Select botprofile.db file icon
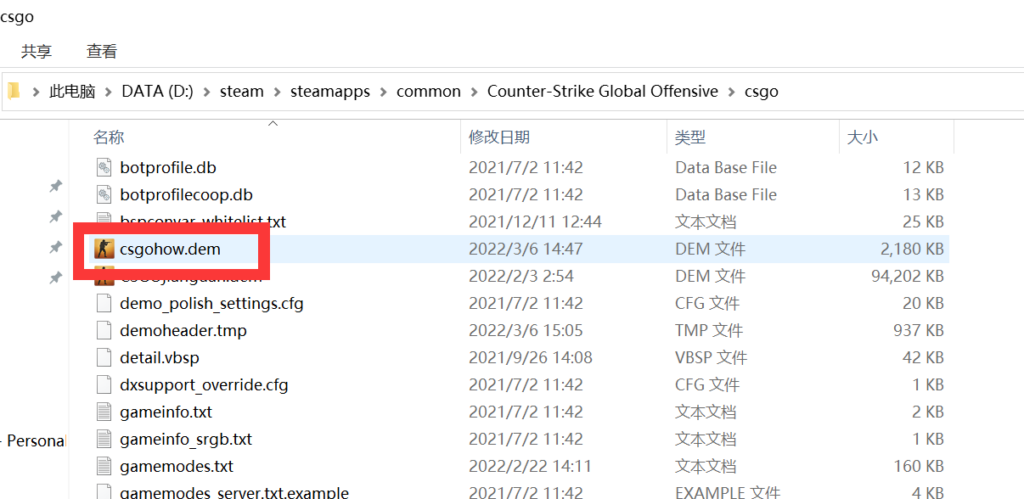The height and width of the screenshot is (499, 1024). (x=104, y=168)
